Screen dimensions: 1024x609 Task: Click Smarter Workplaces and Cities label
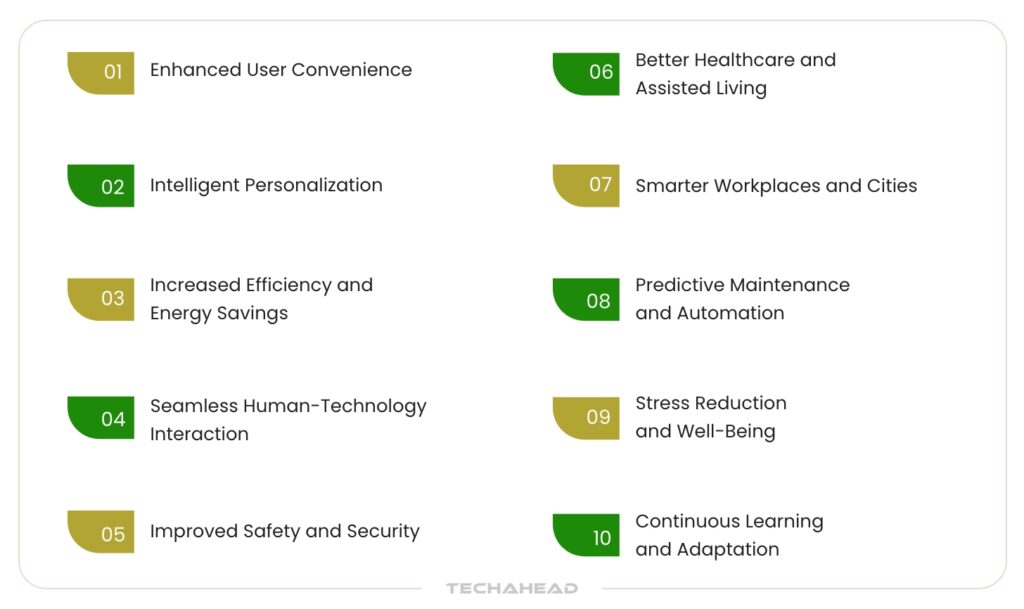point(776,186)
